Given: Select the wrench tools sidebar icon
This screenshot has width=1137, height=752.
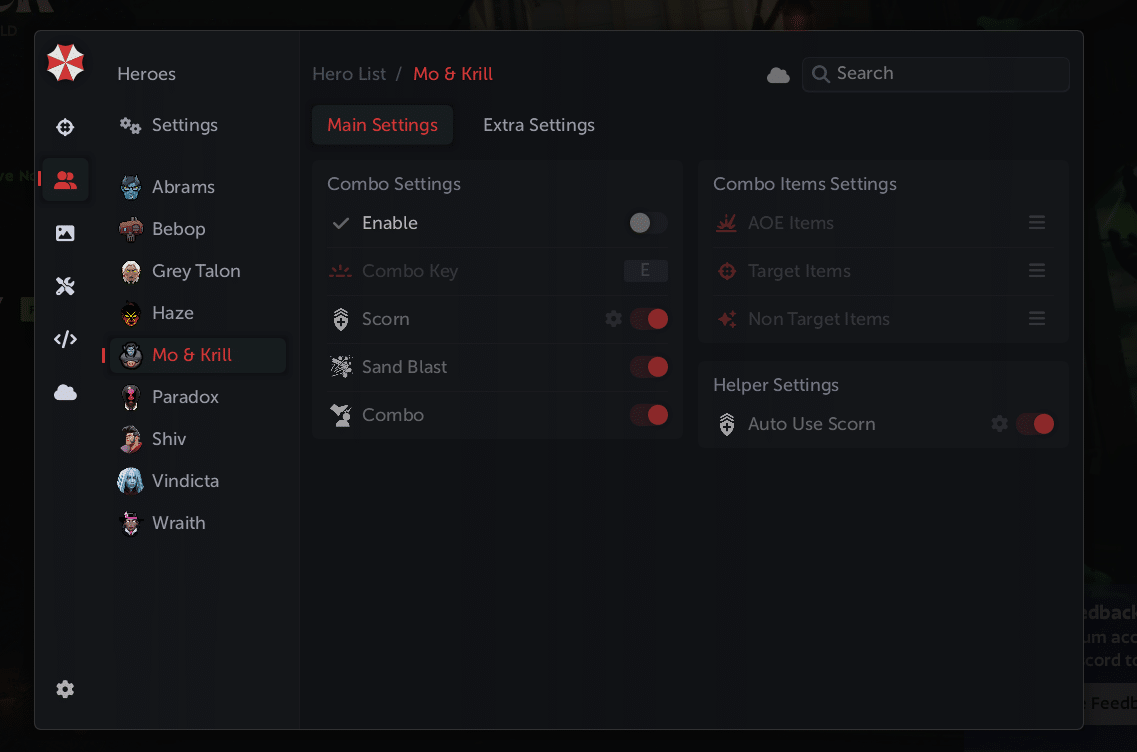Looking at the screenshot, I should point(65,287).
